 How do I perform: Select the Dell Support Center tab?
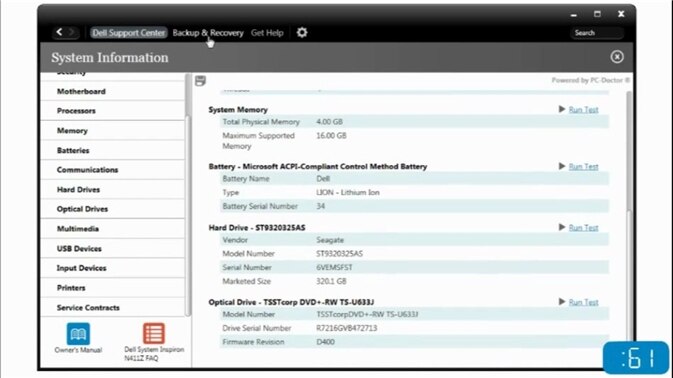point(129,33)
